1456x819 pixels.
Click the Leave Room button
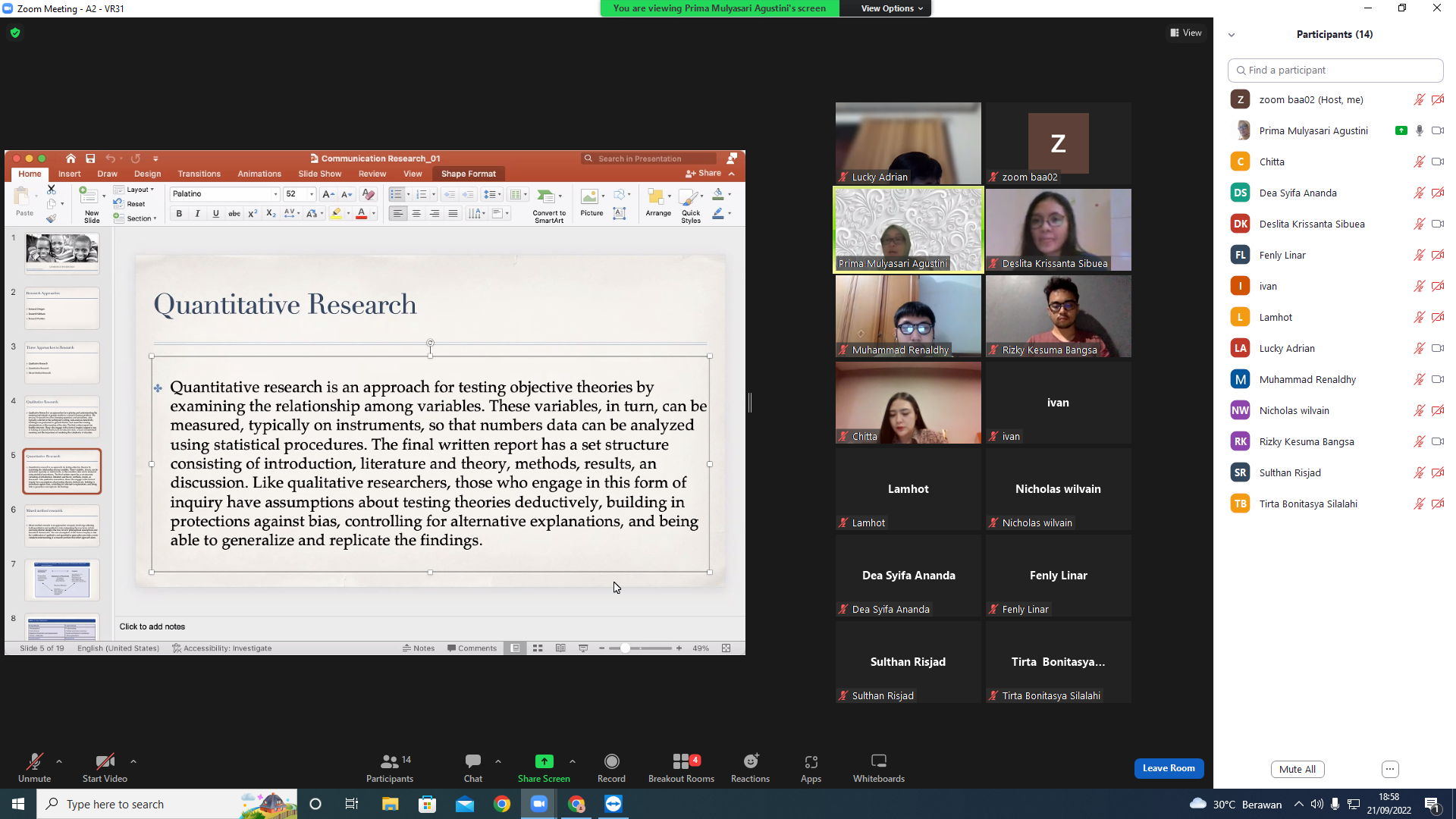click(x=1169, y=768)
